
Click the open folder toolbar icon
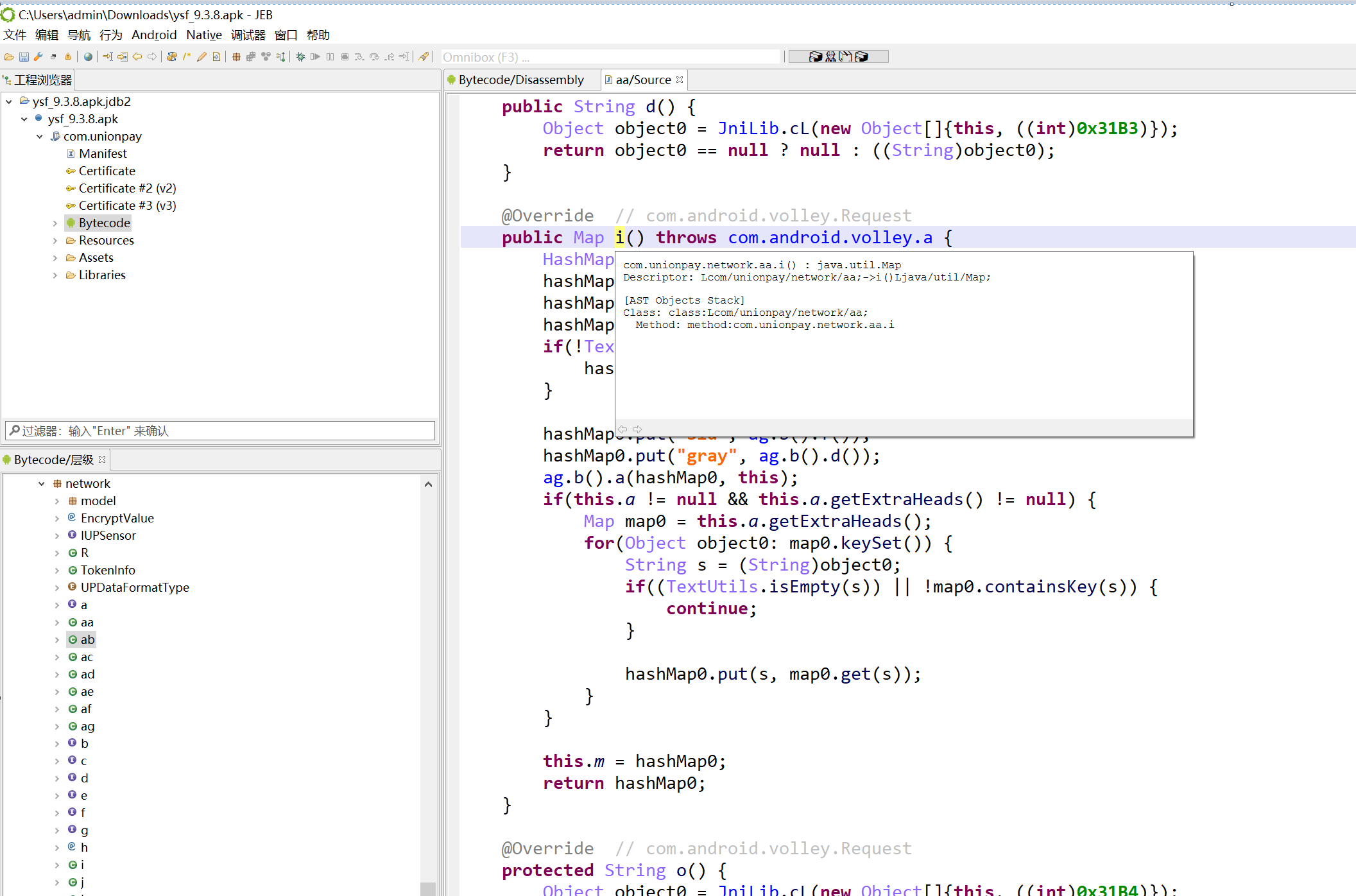(x=9, y=57)
